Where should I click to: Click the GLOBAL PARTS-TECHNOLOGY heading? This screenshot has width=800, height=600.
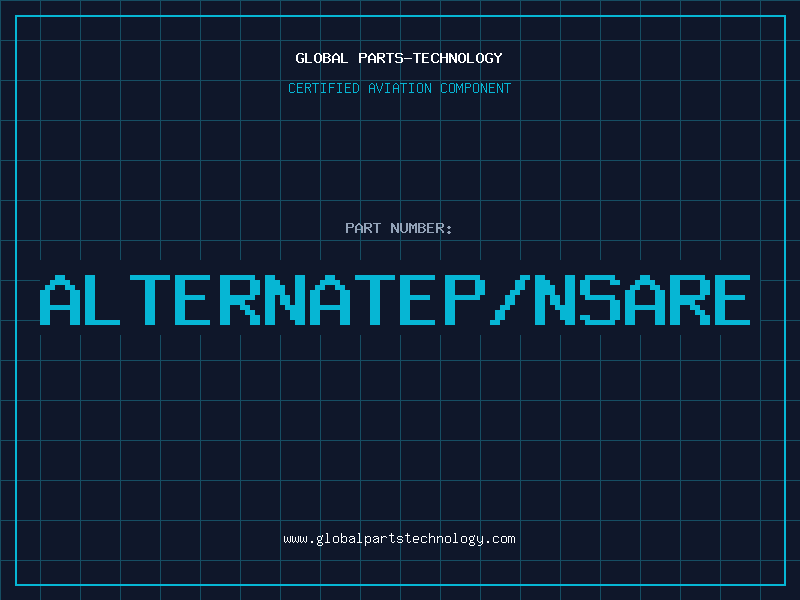[x=399, y=58]
